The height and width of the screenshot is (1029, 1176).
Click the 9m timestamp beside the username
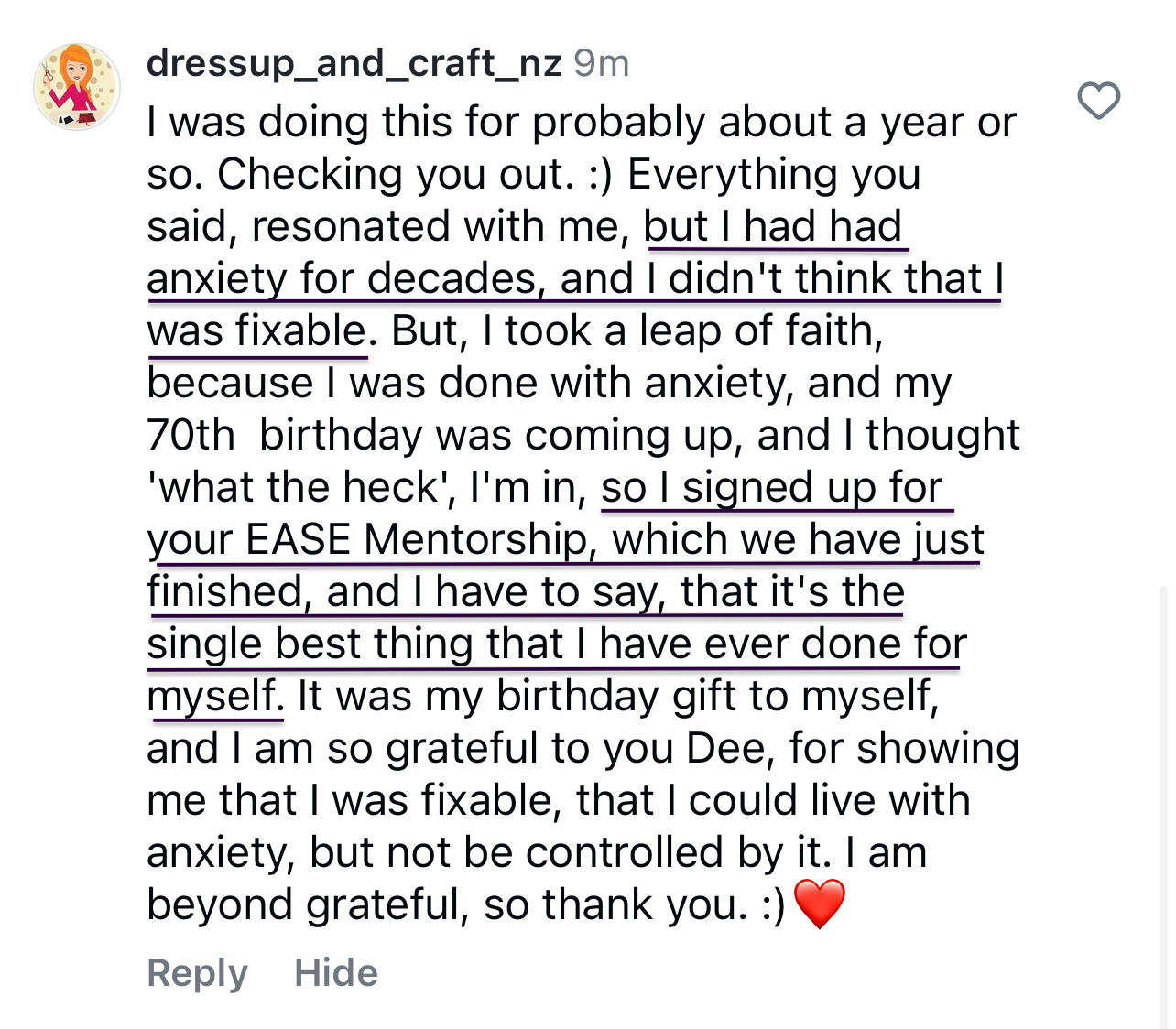601,63
